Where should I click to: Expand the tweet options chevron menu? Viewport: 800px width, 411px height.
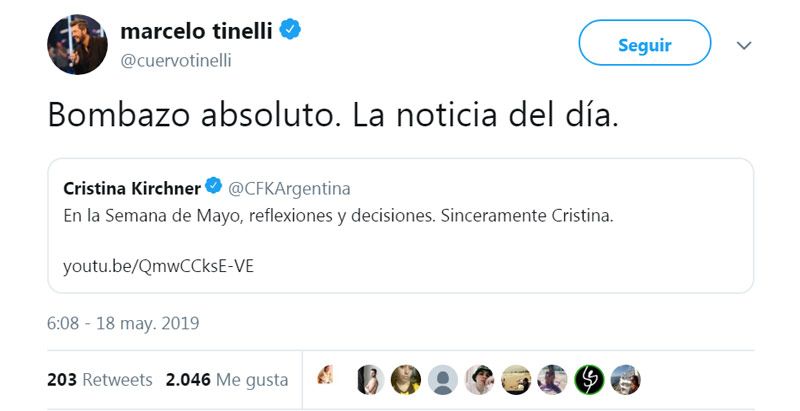click(744, 46)
